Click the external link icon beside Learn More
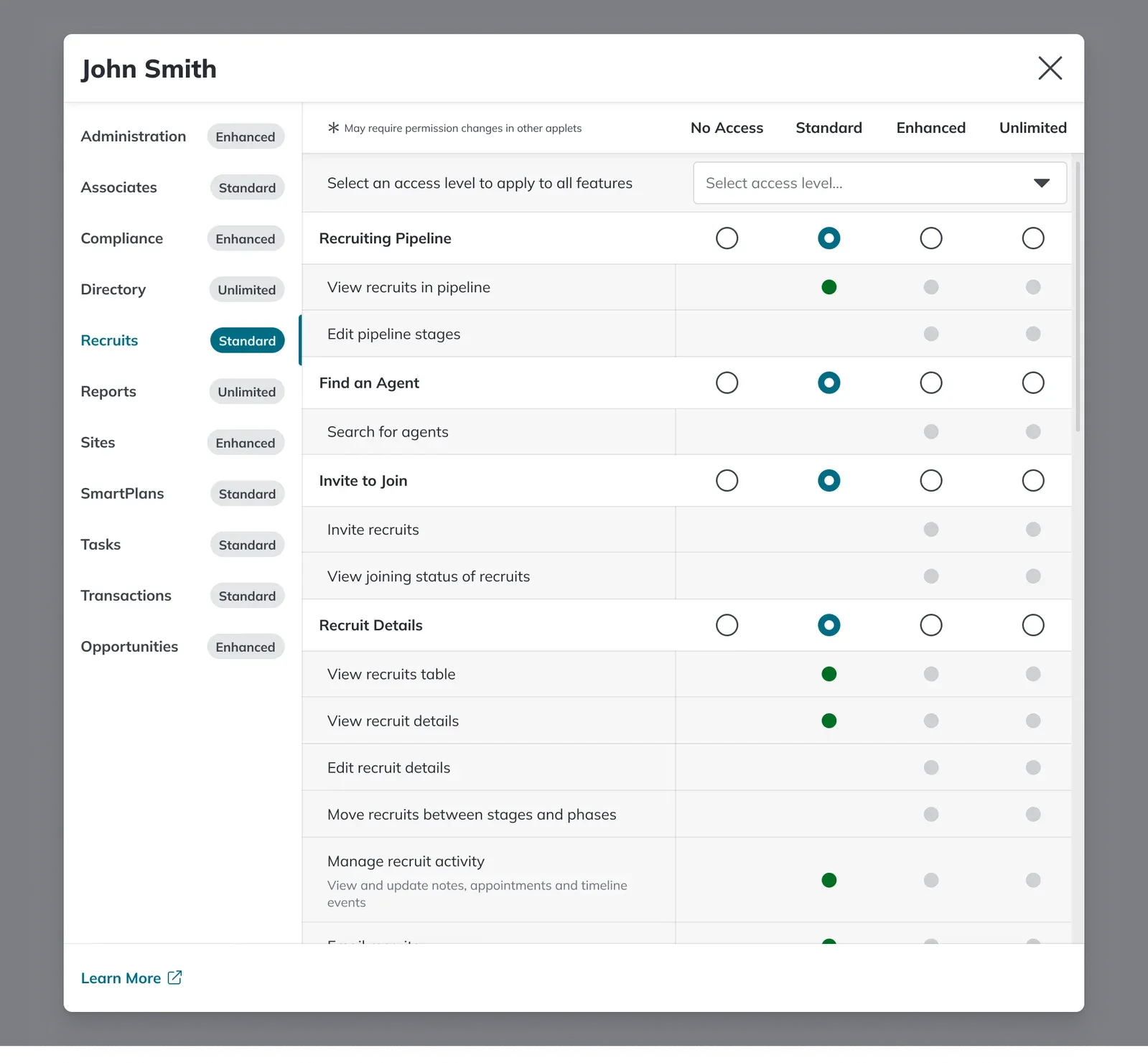 174,978
